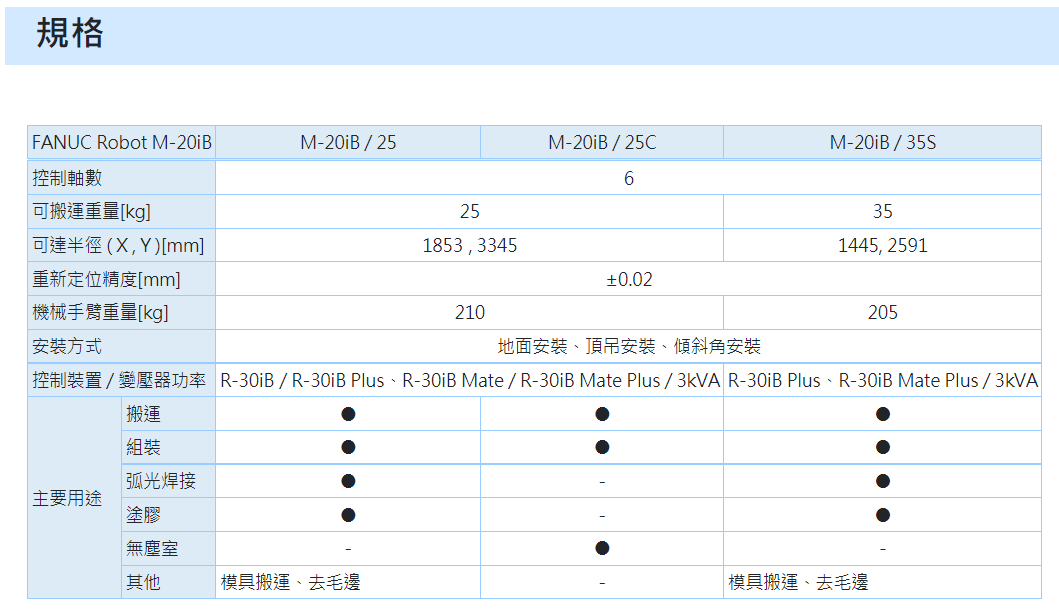Click the 塗膠 dot under M-20iB / 25
This screenshot has width=1059, height=612.
click(x=348, y=515)
